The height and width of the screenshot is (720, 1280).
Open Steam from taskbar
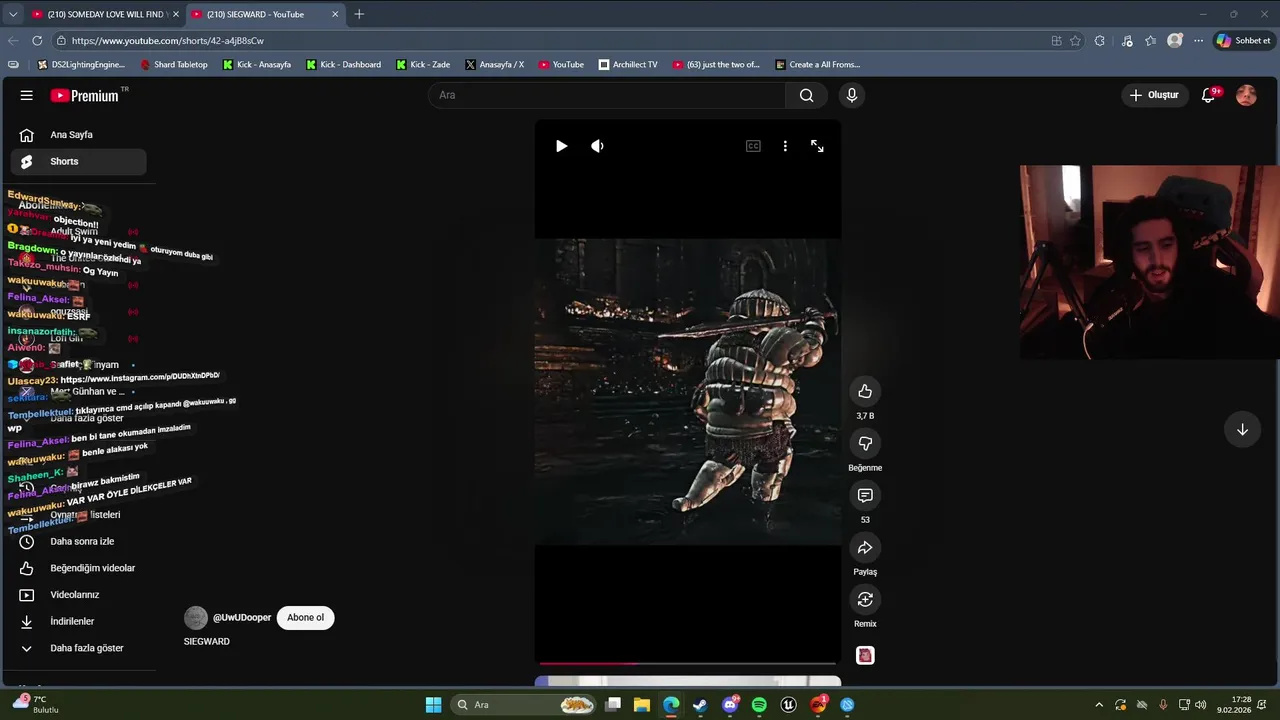click(700, 705)
